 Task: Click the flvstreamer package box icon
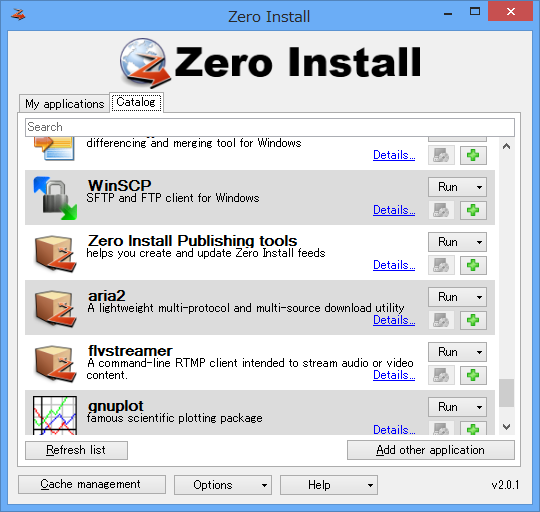pyautogui.click(x=55, y=363)
